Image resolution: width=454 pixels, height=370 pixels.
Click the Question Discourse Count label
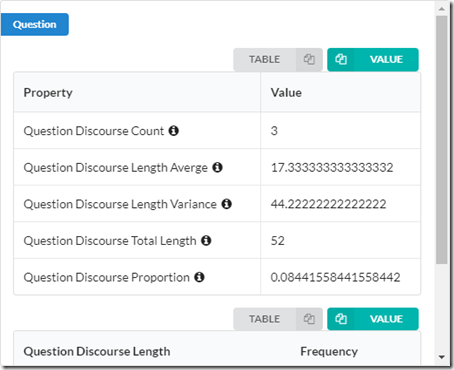94,131
